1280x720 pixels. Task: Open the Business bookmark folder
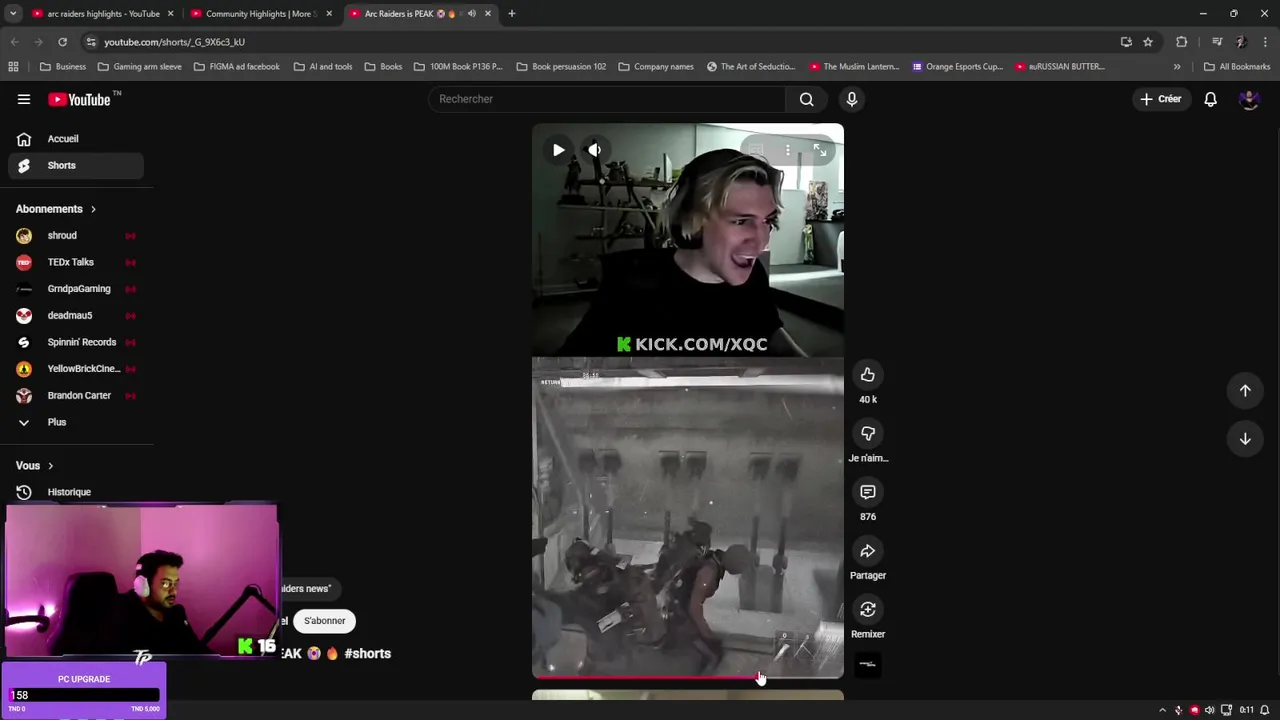coord(62,67)
